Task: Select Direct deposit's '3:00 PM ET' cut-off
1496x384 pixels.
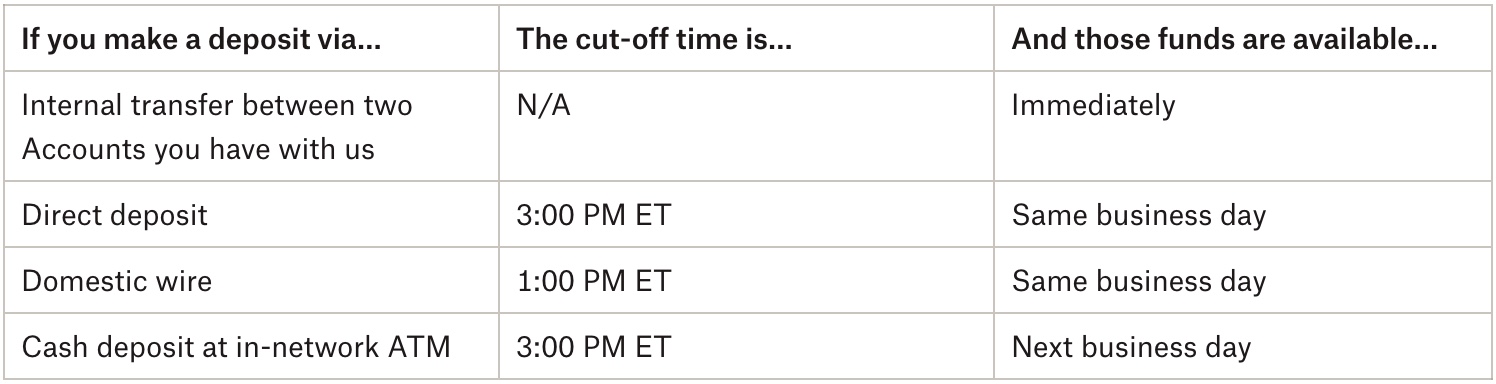Action: tap(594, 214)
